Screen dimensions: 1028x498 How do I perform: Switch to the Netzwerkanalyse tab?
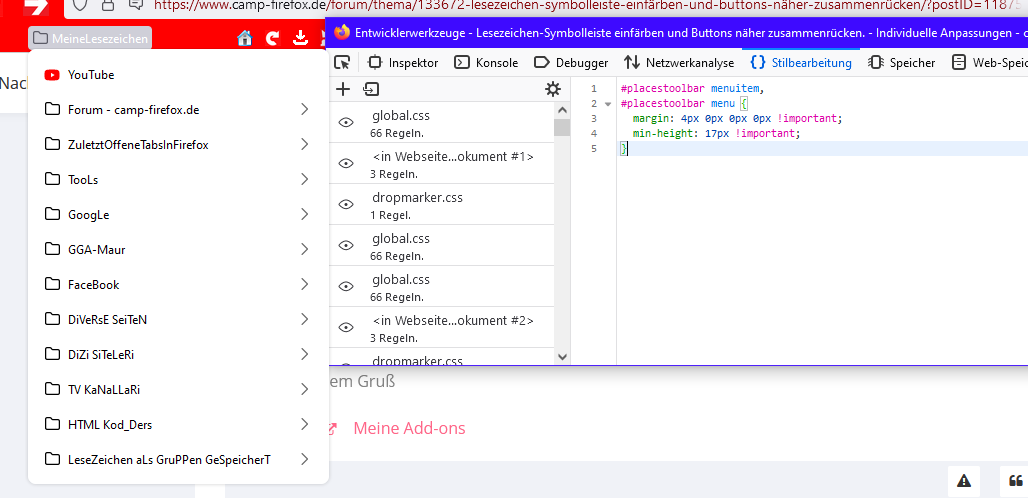678,62
